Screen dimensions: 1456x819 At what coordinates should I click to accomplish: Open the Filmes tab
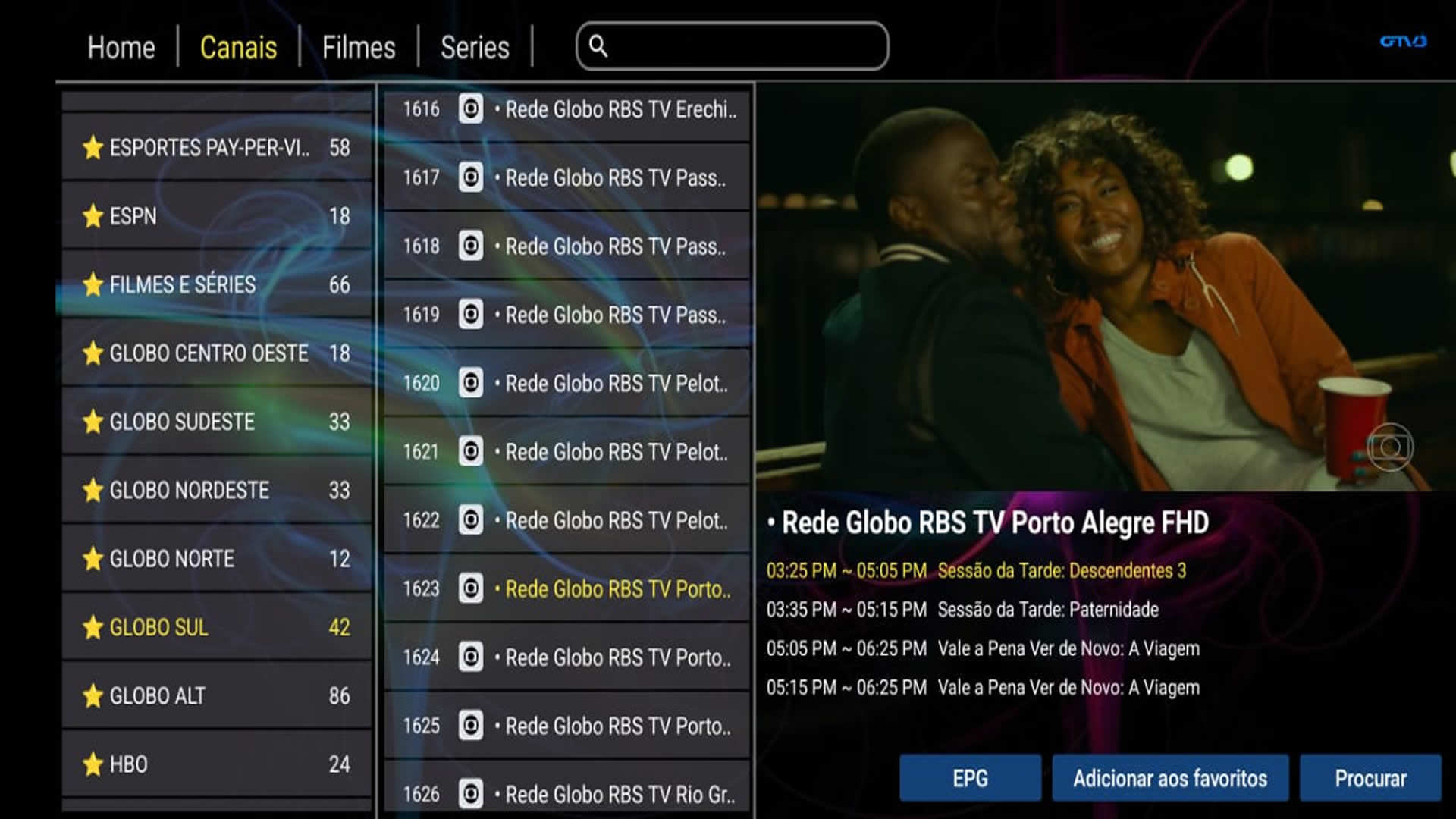359,48
